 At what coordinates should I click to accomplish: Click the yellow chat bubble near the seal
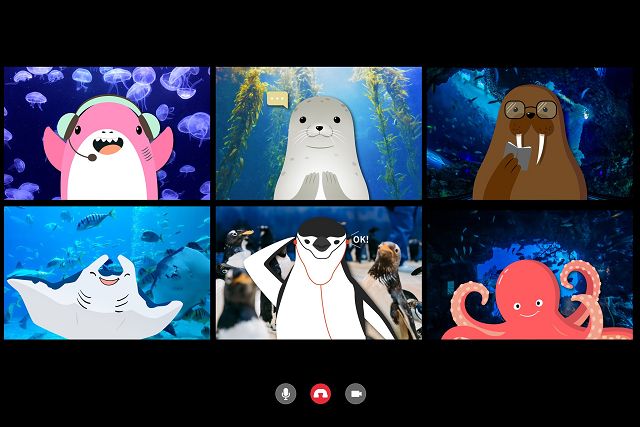277,99
